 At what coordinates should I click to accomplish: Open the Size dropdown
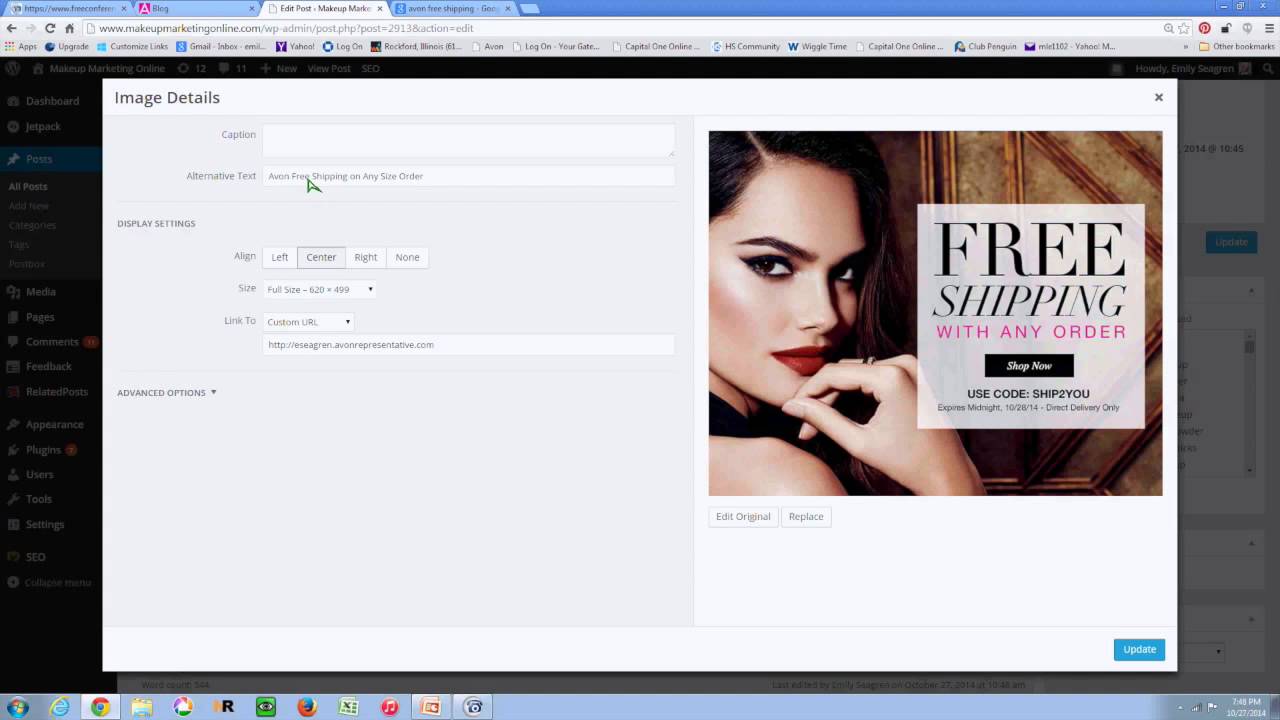tap(320, 289)
